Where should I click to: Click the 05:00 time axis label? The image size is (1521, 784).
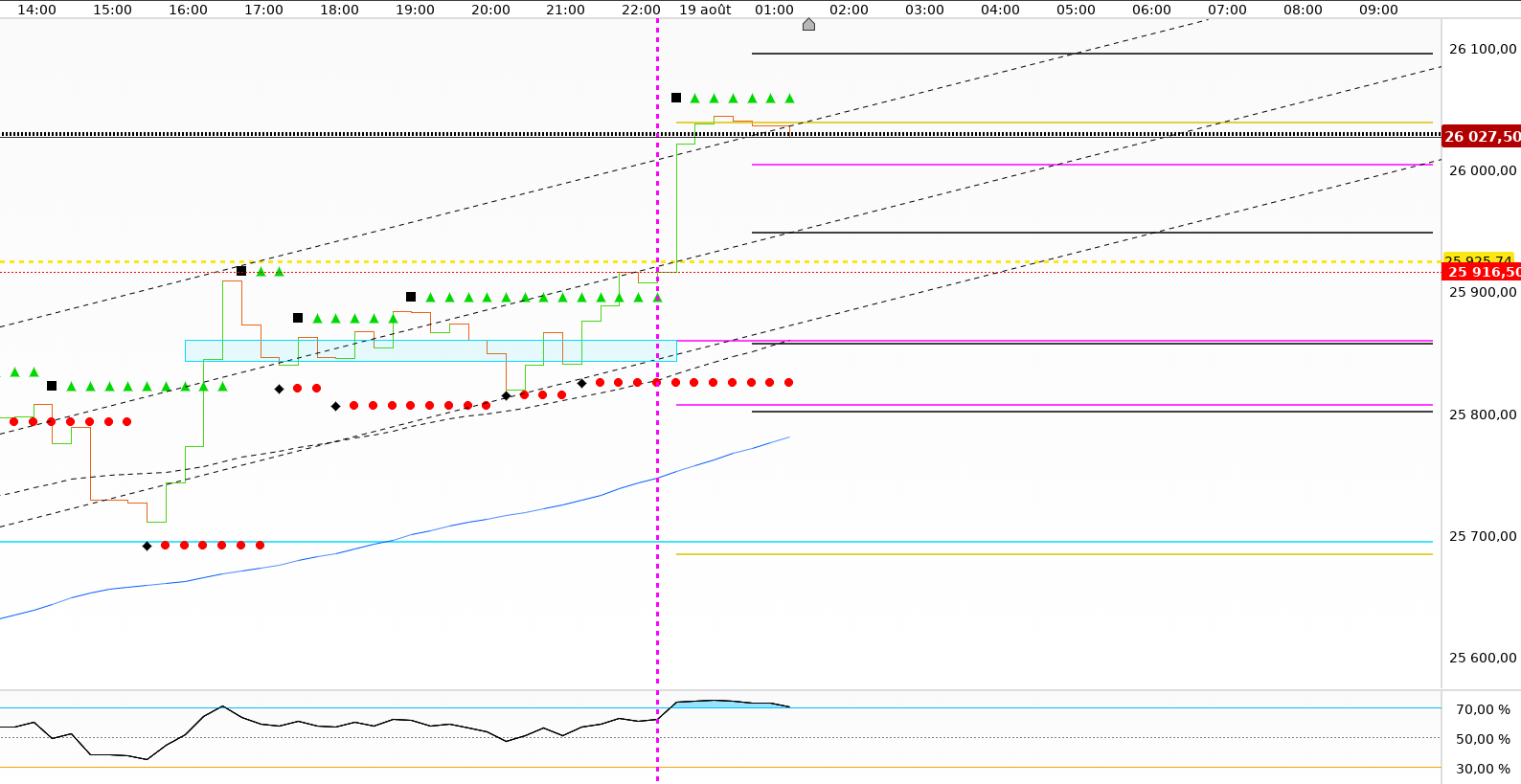(x=1076, y=10)
